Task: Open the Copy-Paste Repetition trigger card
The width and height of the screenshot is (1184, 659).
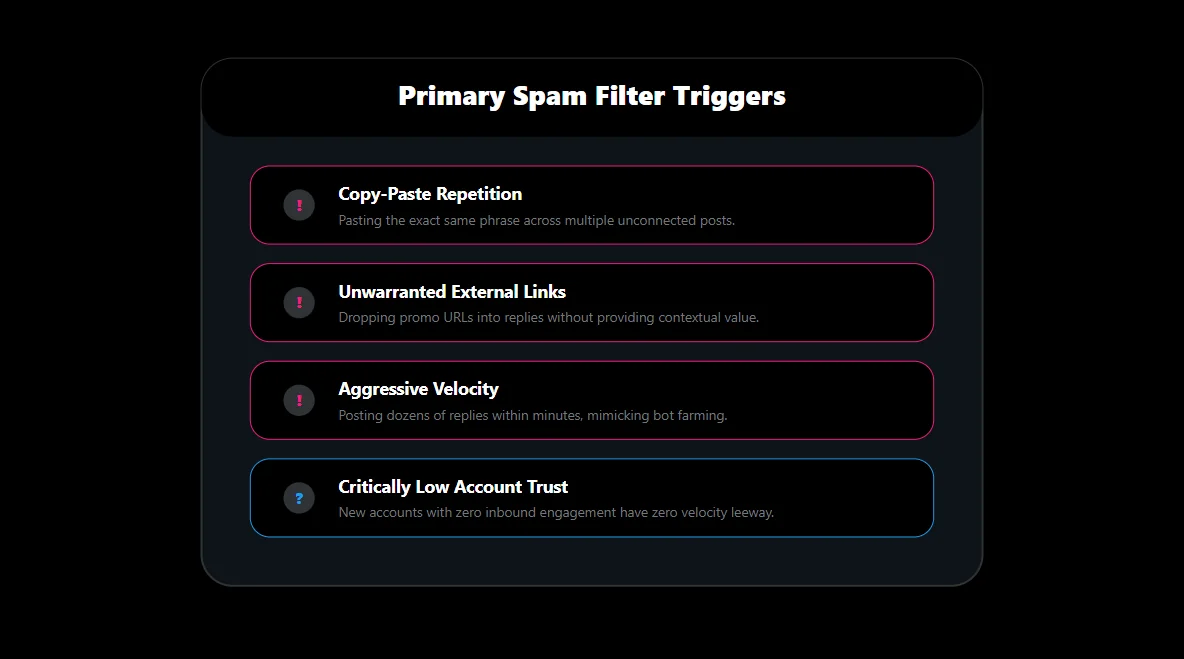Action: pyautogui.click(x=591, y=205)
